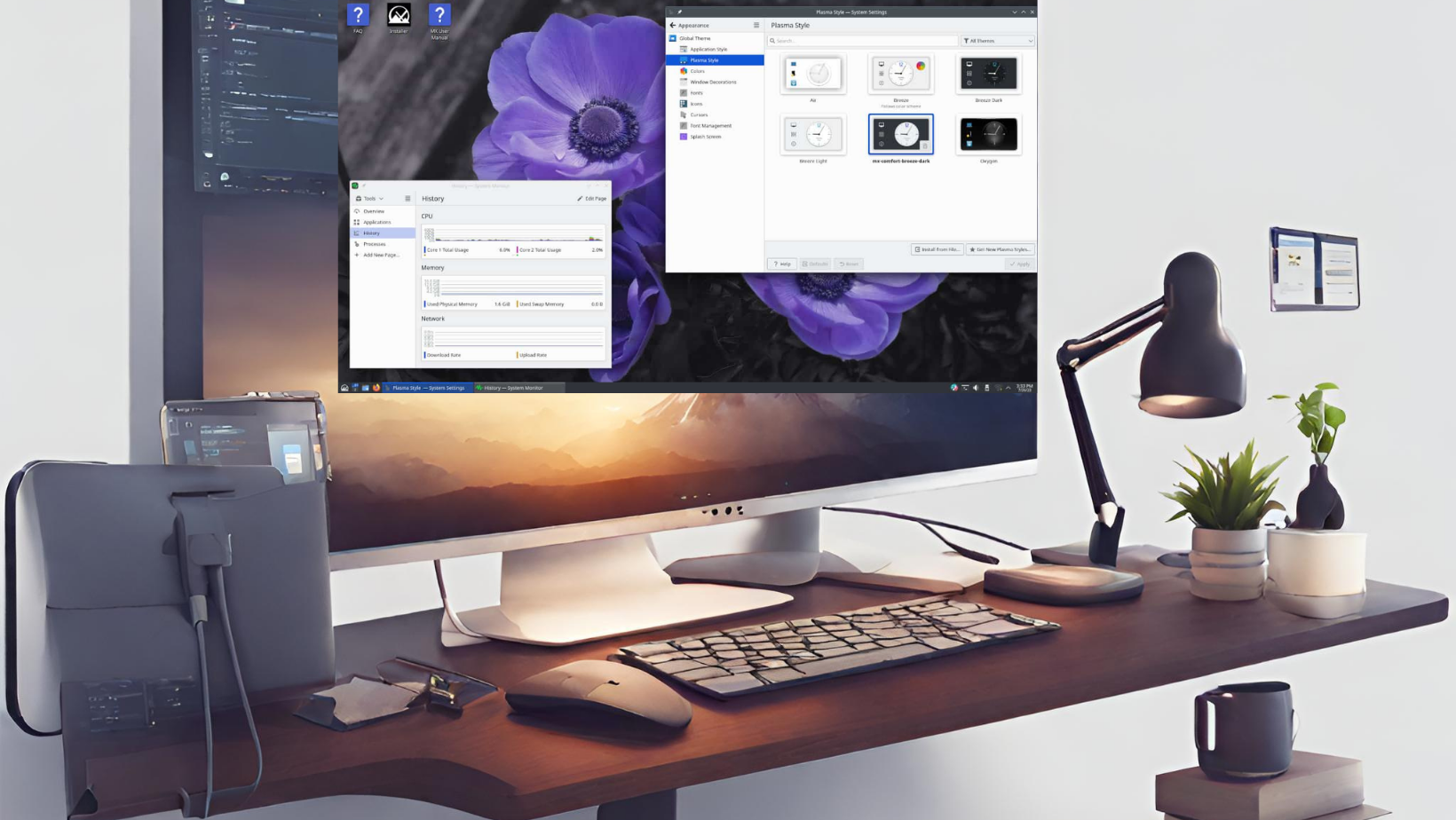The height and width of the screenshot is (820, 1456).
Task: Open the System Settings hamburger menu
Action: (x=756, y=25)
